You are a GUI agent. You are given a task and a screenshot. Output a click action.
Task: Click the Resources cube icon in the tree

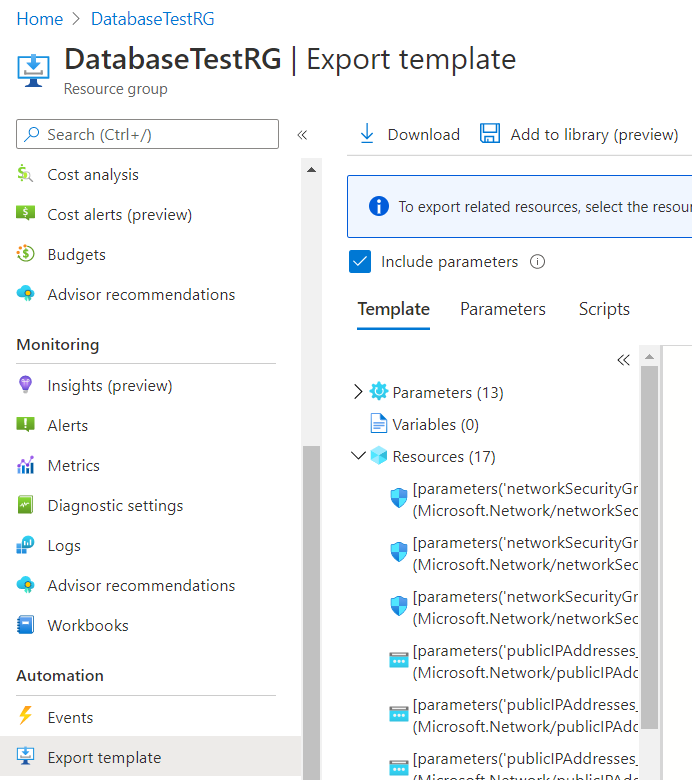pyautogui.click(x=379, y=455)
